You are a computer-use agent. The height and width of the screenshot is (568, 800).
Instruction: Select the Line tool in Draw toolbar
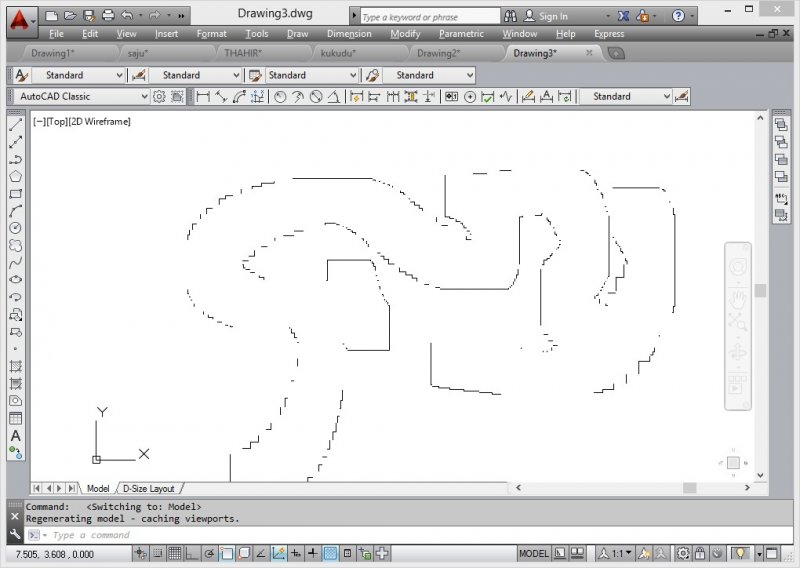coord(15,125)
